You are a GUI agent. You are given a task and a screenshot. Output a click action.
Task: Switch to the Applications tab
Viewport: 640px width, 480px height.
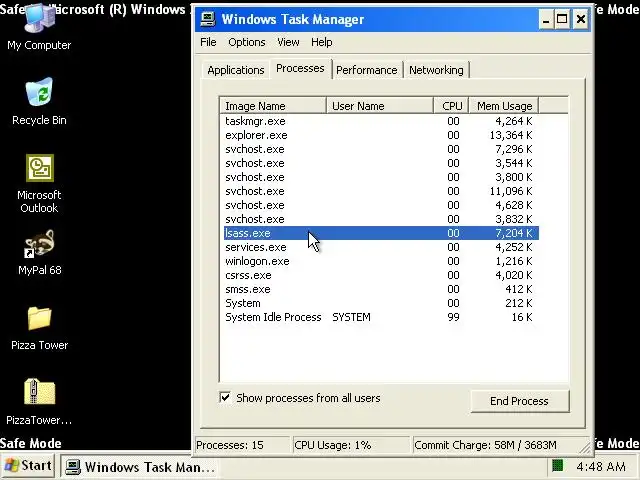tap(236, 70)
